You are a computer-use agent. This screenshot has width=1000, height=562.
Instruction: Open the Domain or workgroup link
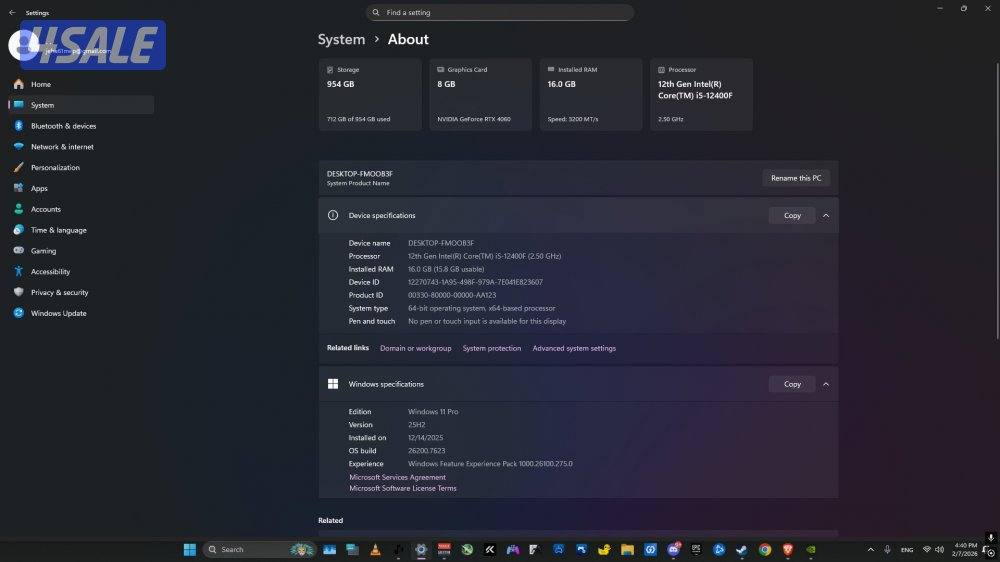click(x=416, y=348)
